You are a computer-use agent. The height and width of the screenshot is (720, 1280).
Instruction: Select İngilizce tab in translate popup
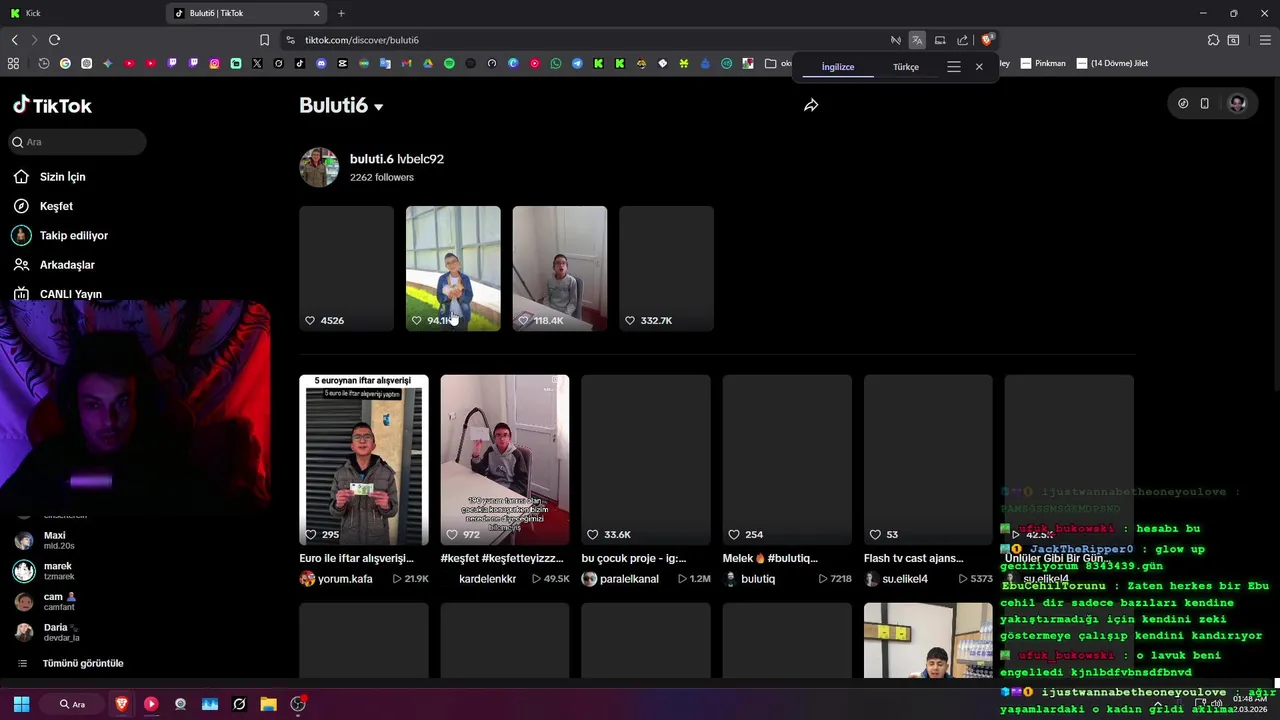pyautogui.click(x=838, y=67)
